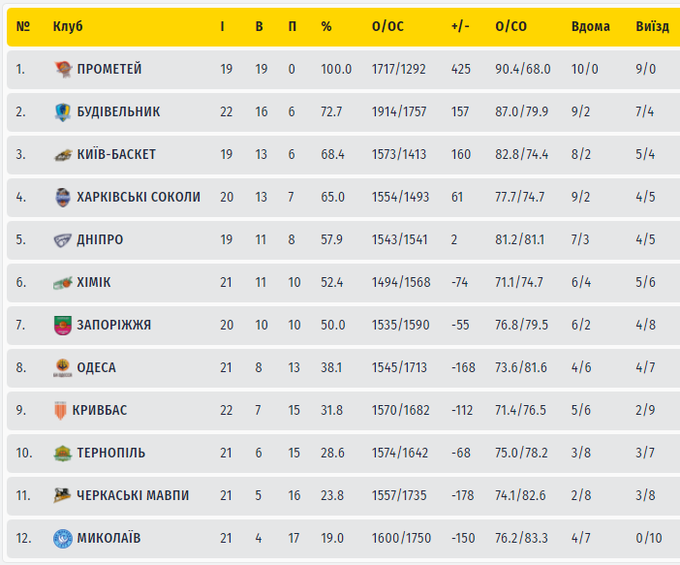This screenshot has height=565, width=680.
Task: Select the Запоріжжя club crest icon
Action: click(x=63, y=325)
